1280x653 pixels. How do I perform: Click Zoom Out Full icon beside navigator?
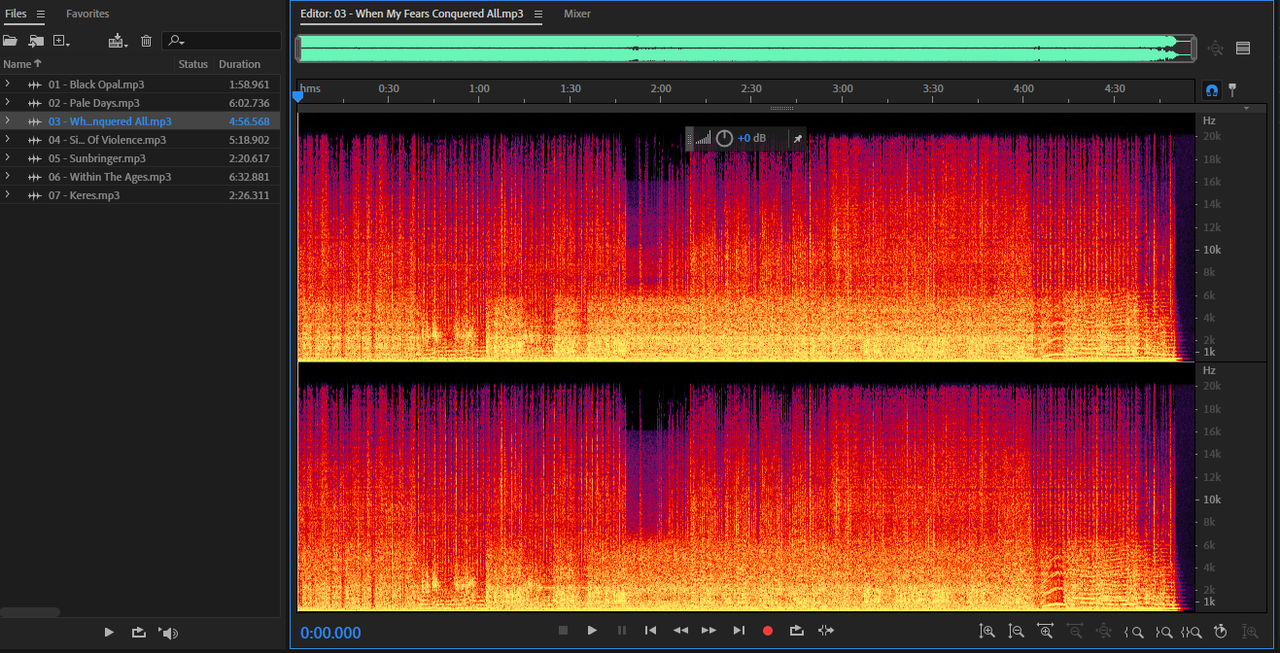pos(1215,48)
